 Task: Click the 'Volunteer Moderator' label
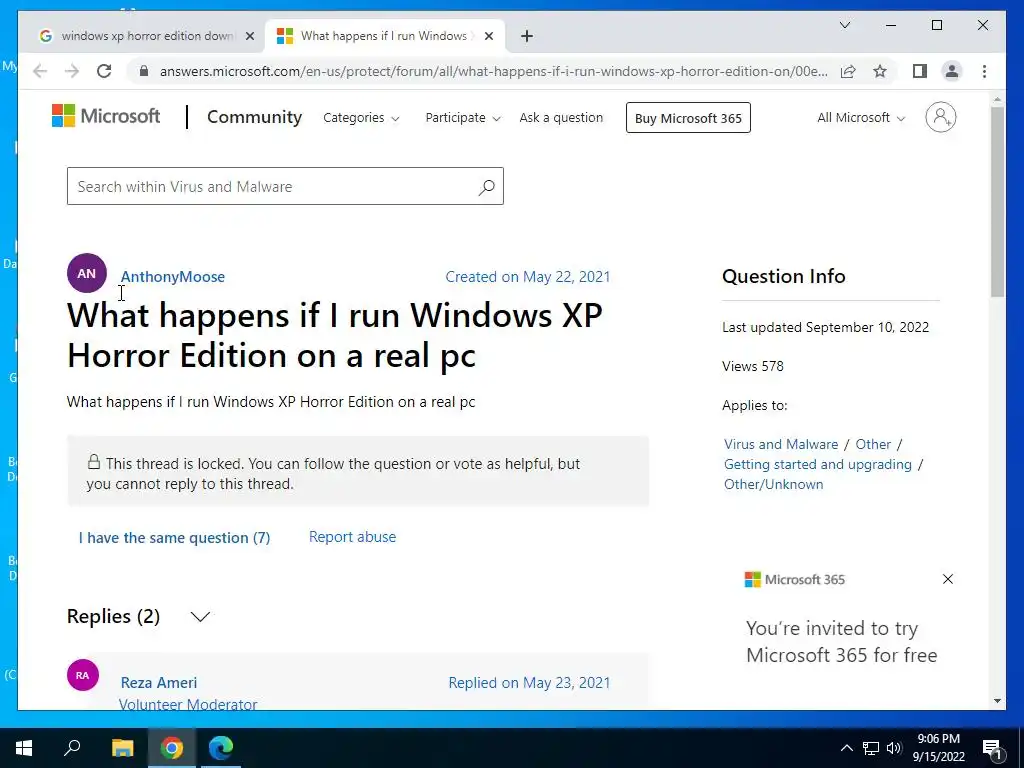coord(188,704)
